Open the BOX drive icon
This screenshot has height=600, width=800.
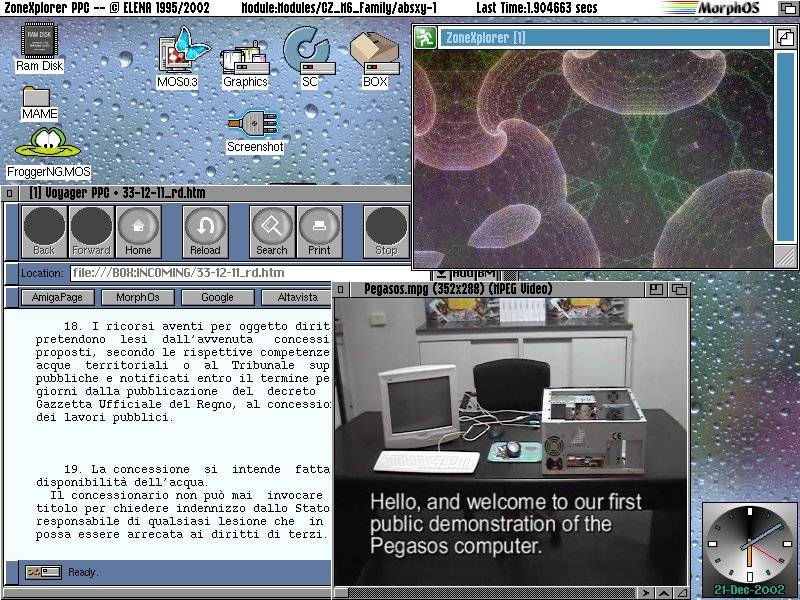375,50
